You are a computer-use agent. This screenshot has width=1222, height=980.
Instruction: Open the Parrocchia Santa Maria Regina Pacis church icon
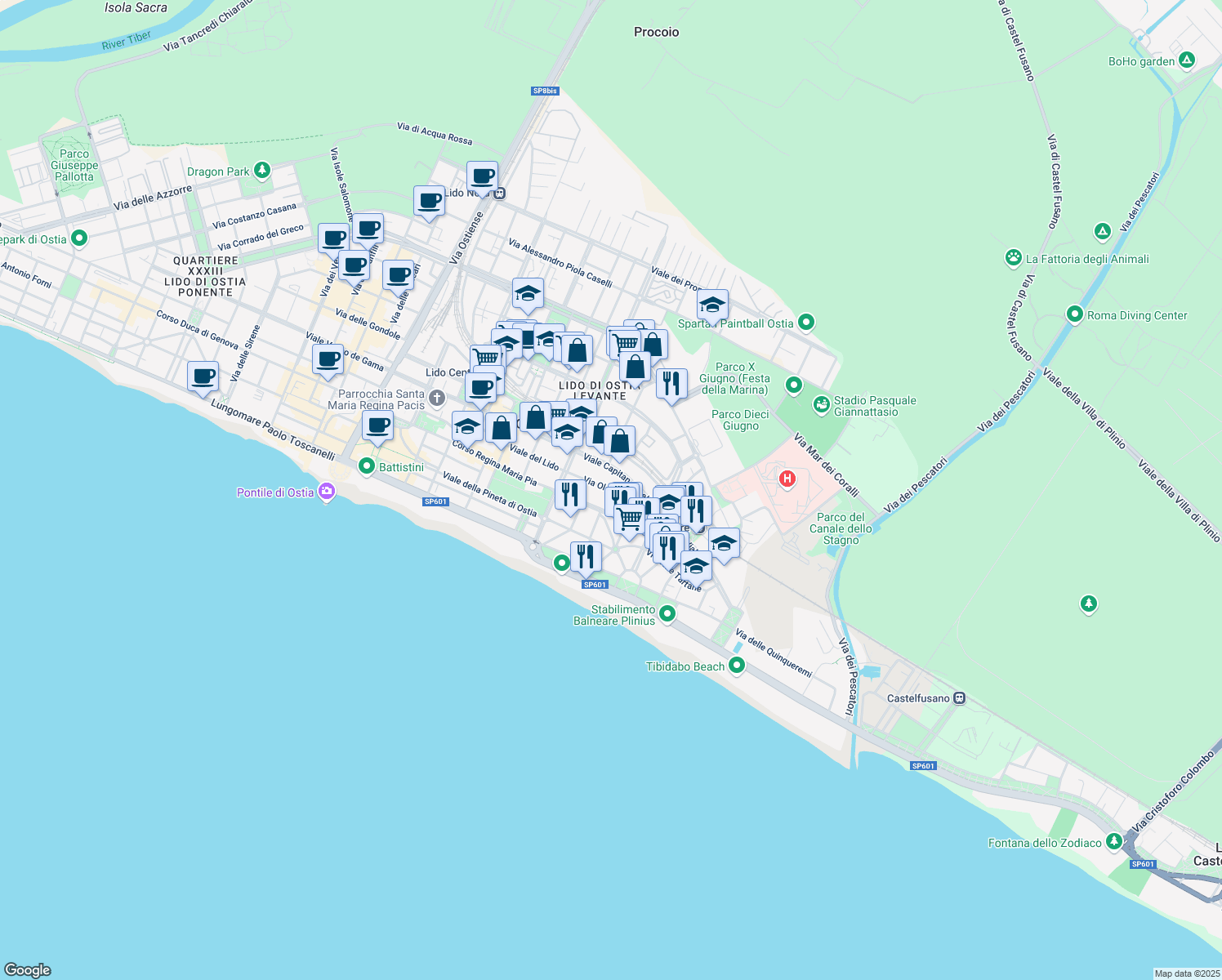pyautogui.click(x=437, y=399)
